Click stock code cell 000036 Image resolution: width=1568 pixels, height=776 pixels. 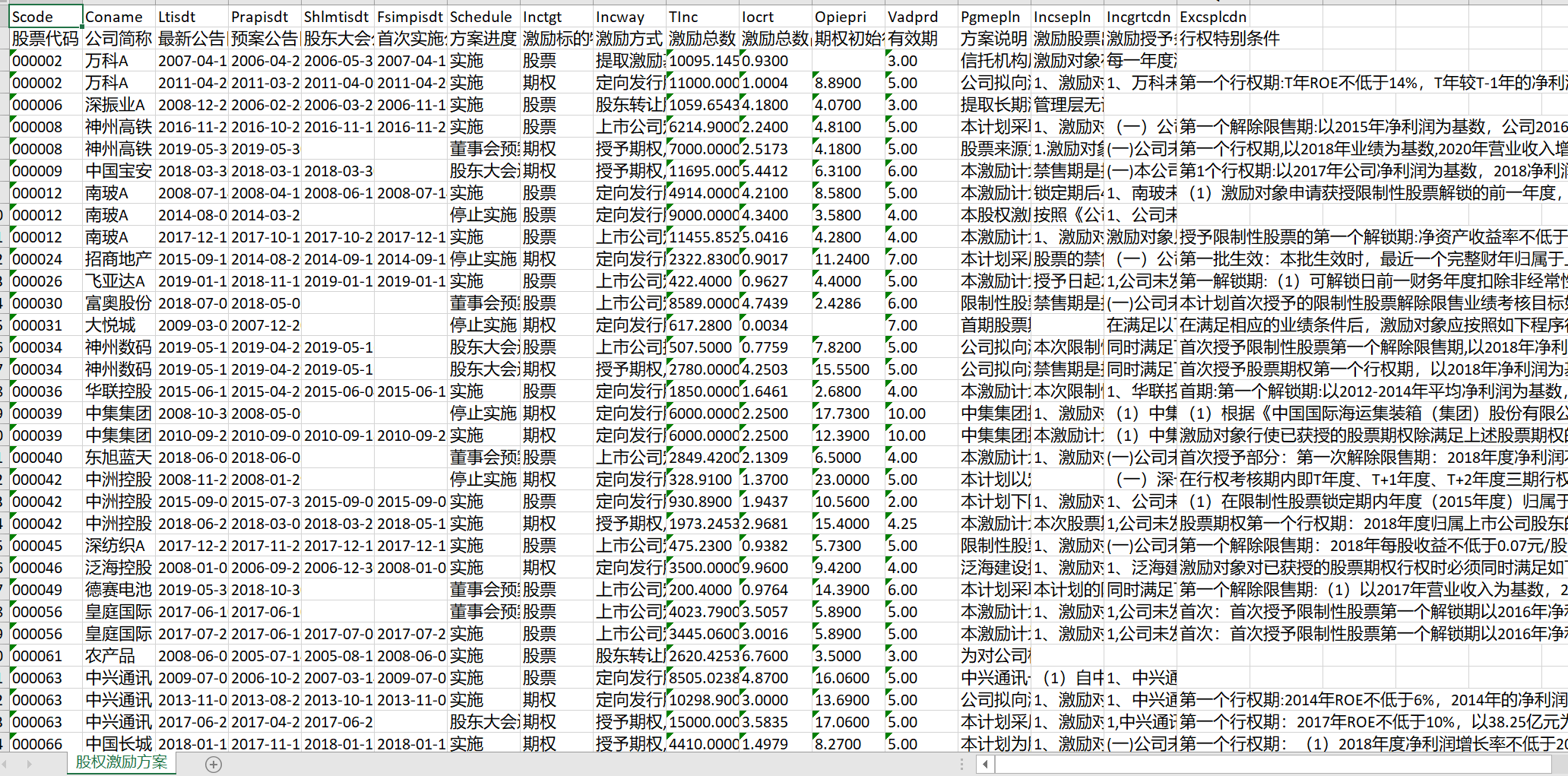[46, 391]
